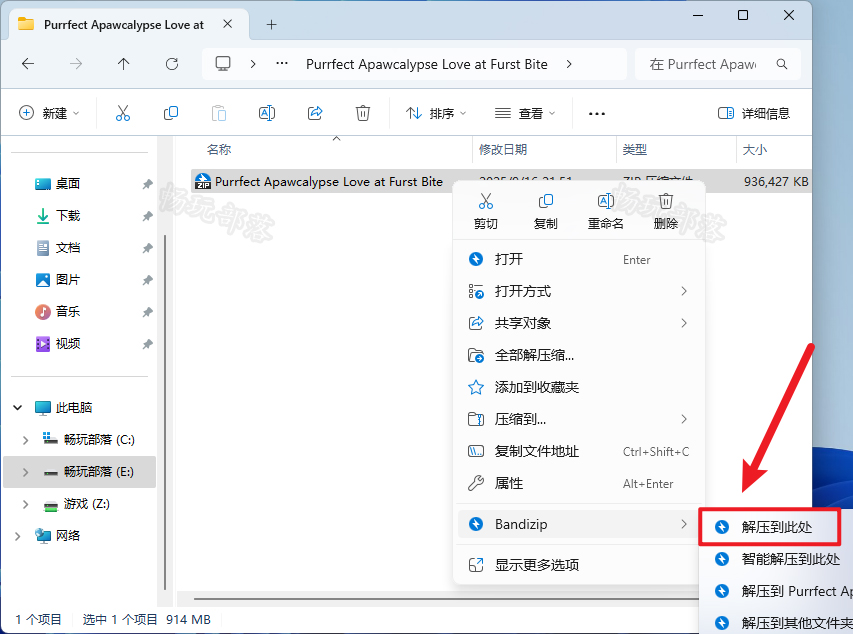Select the Purrfect Apawcalypse Love at tab

click(x=129, y=24)
